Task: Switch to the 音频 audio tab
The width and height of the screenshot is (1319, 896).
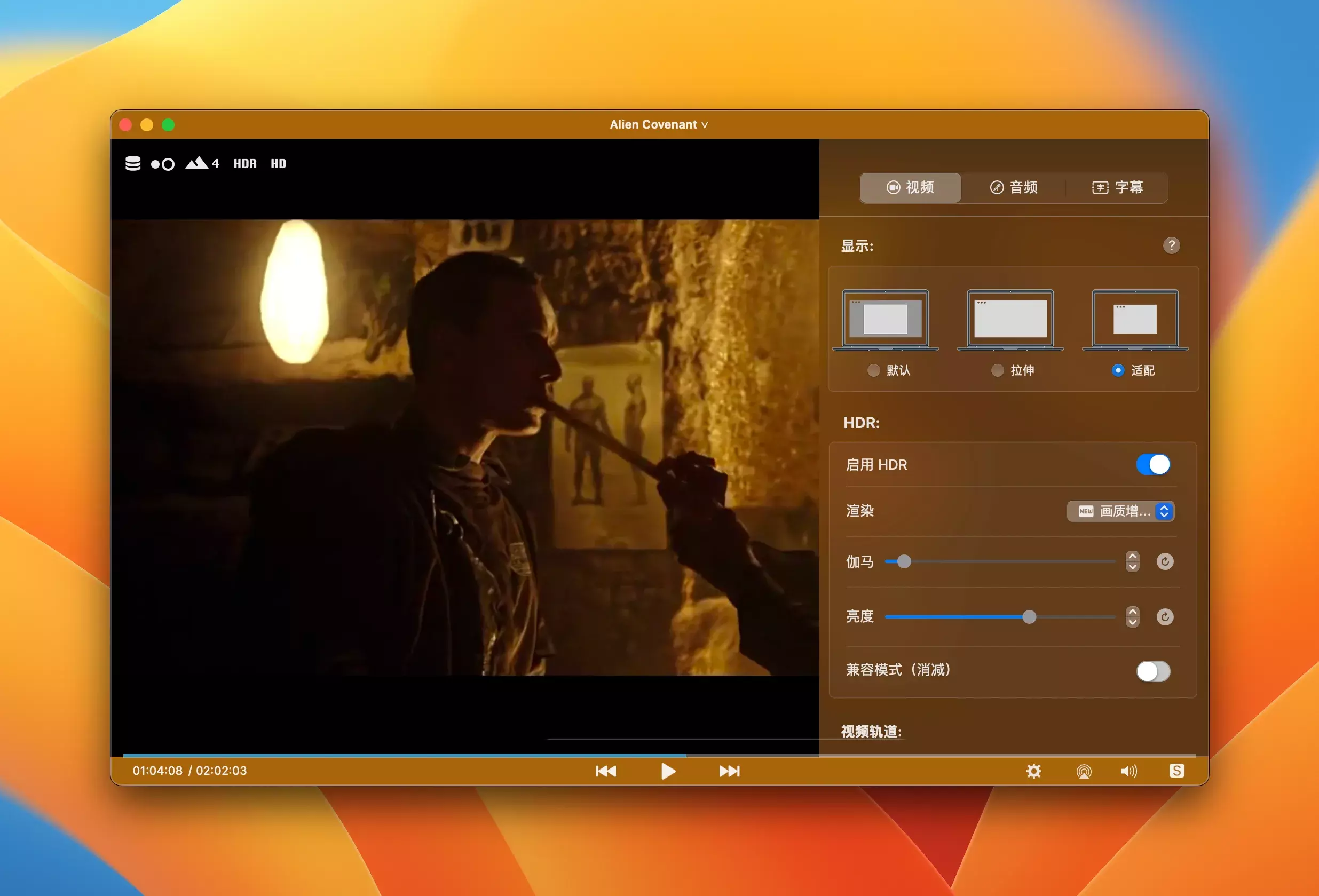Action: click(x=1014, y=187)
